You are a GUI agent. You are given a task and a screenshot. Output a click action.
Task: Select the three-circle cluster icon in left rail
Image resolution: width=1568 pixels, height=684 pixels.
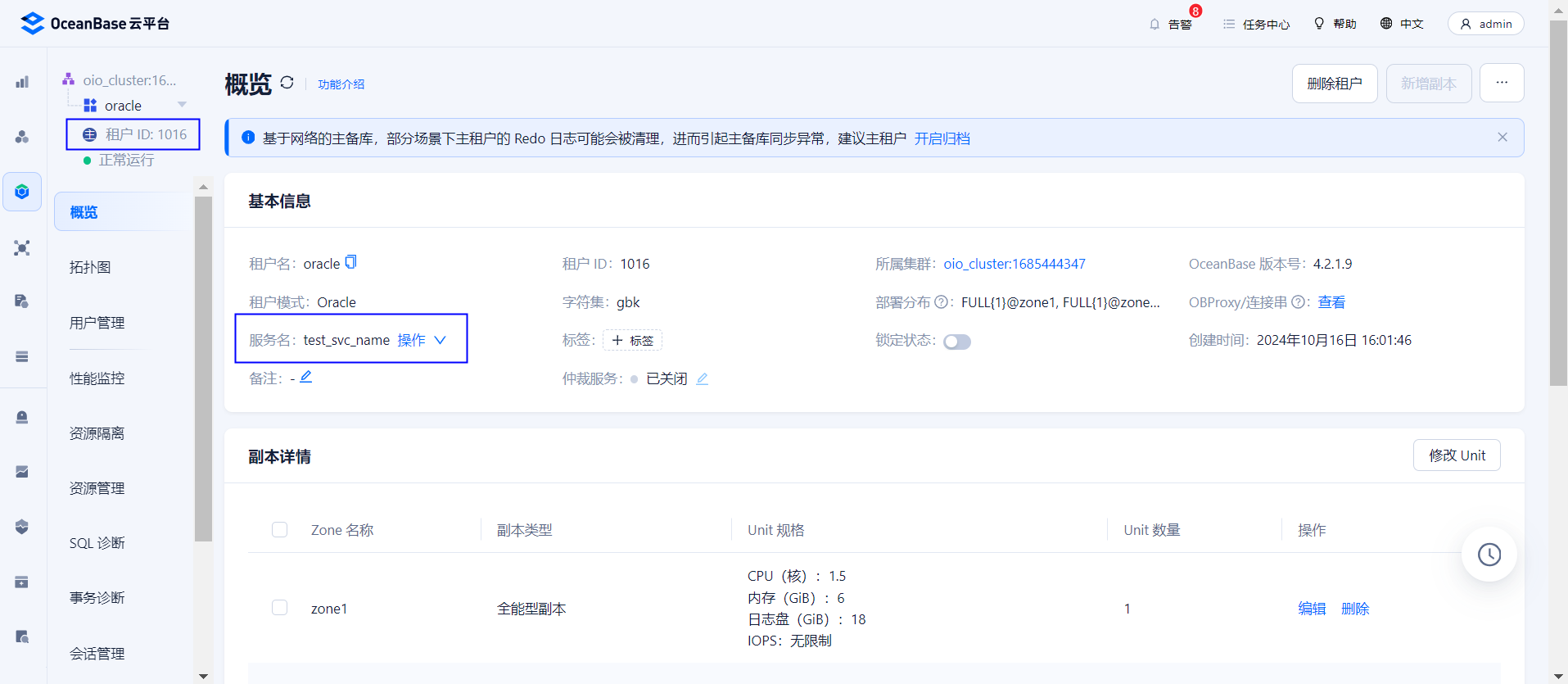[x=22, y=137]
